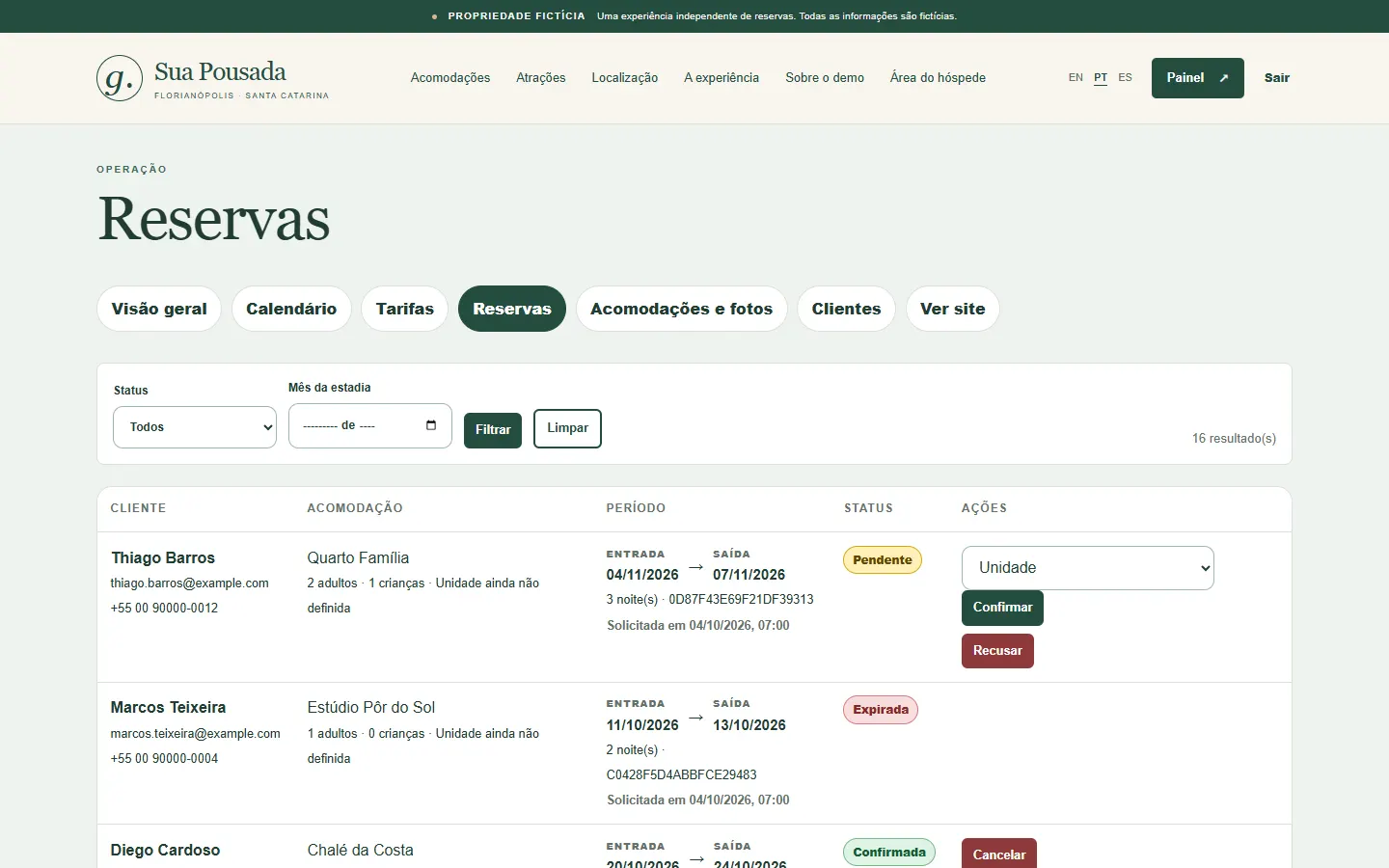
Task: Switch language to ES
Action: coord(1125,77)
